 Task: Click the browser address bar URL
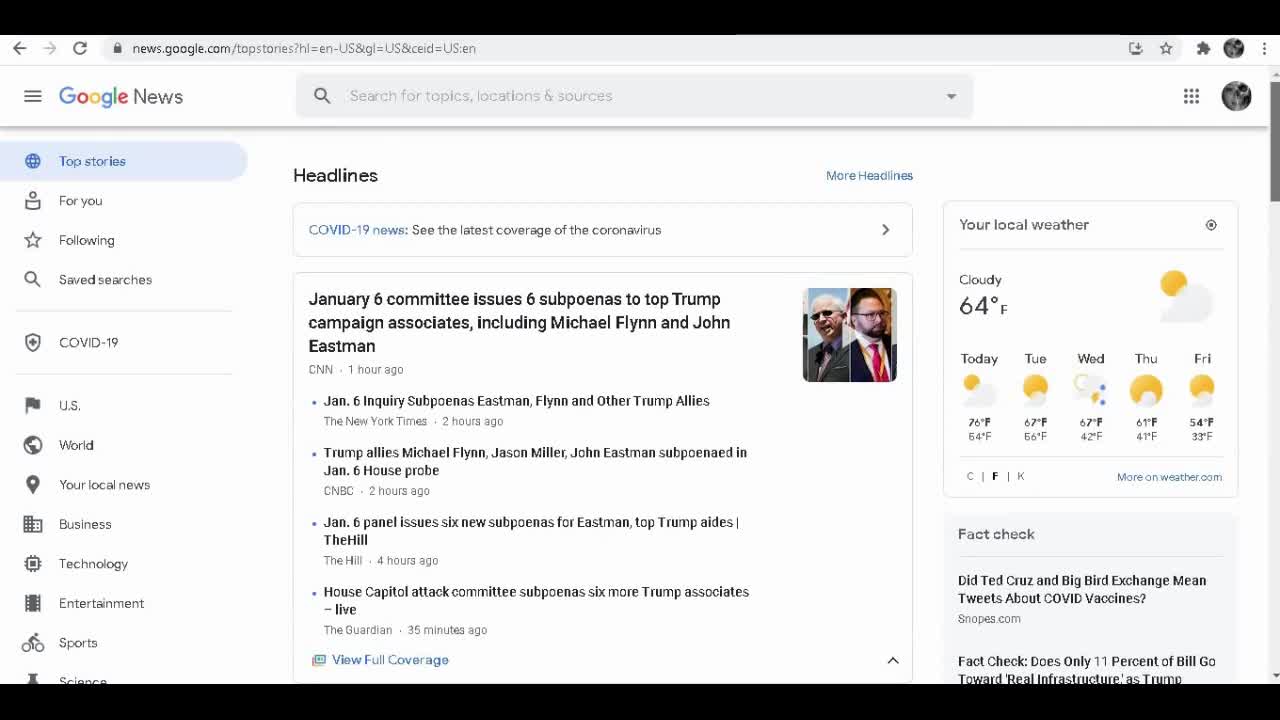(304, 48)
